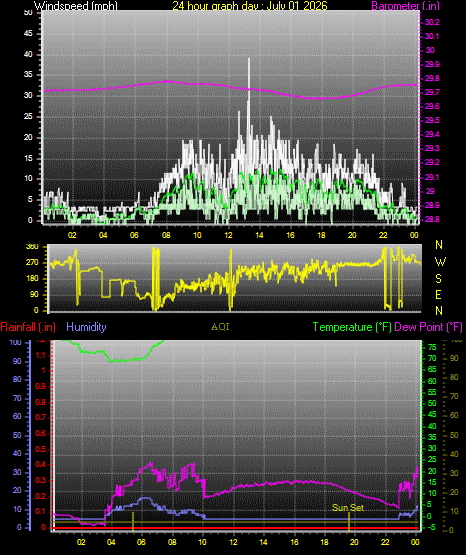Viewport: 466px width, 555px height.
Task: Click the "29.9" barometer axis value
Action: coord(432,64)
